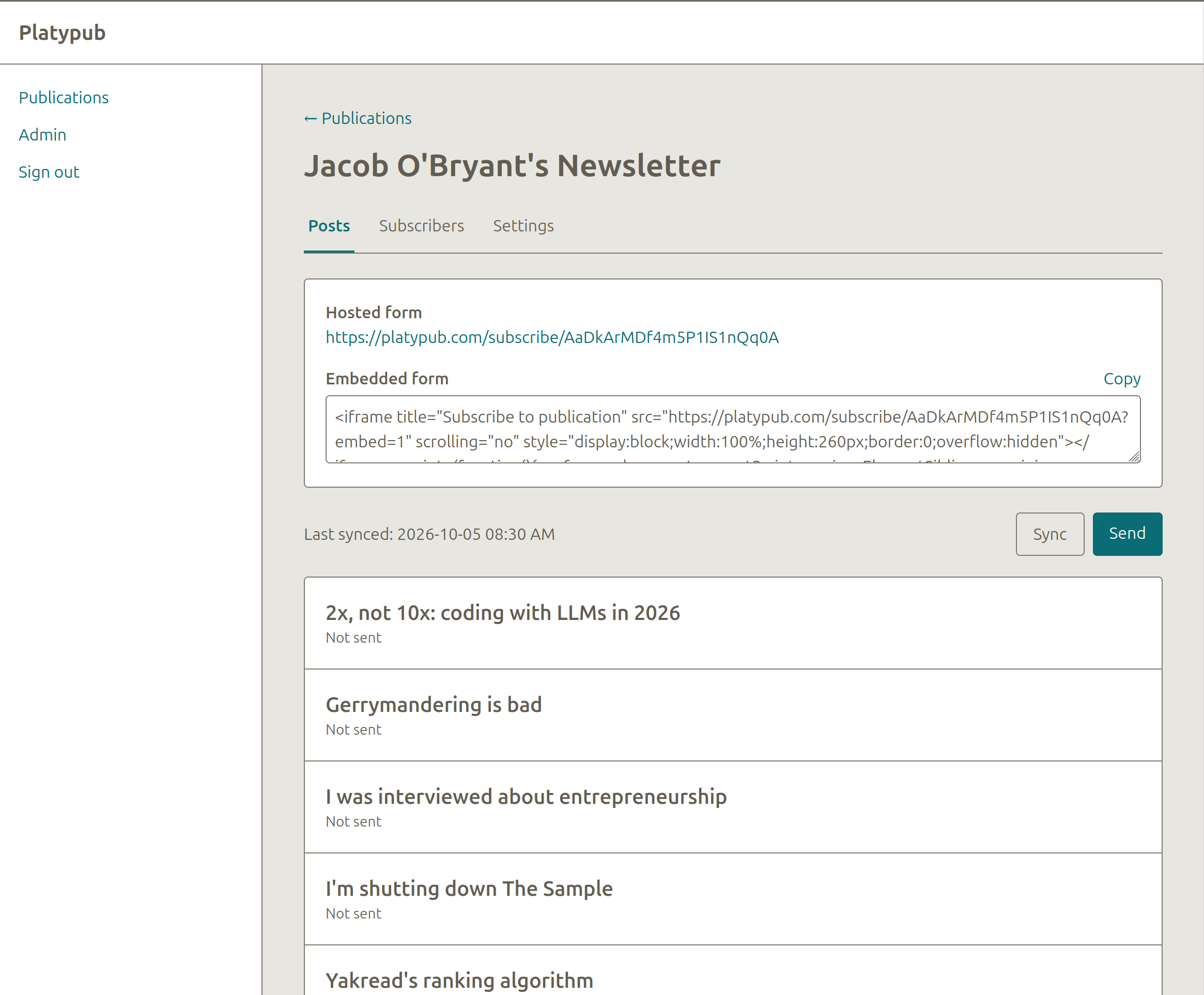
Task: Click inside the embedded form iframe textarea
Action: point(733,429)
